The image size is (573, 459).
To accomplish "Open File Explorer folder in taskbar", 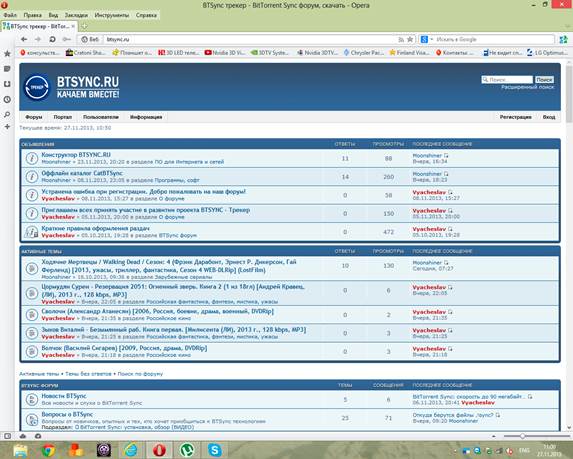I will coord(20,450).
